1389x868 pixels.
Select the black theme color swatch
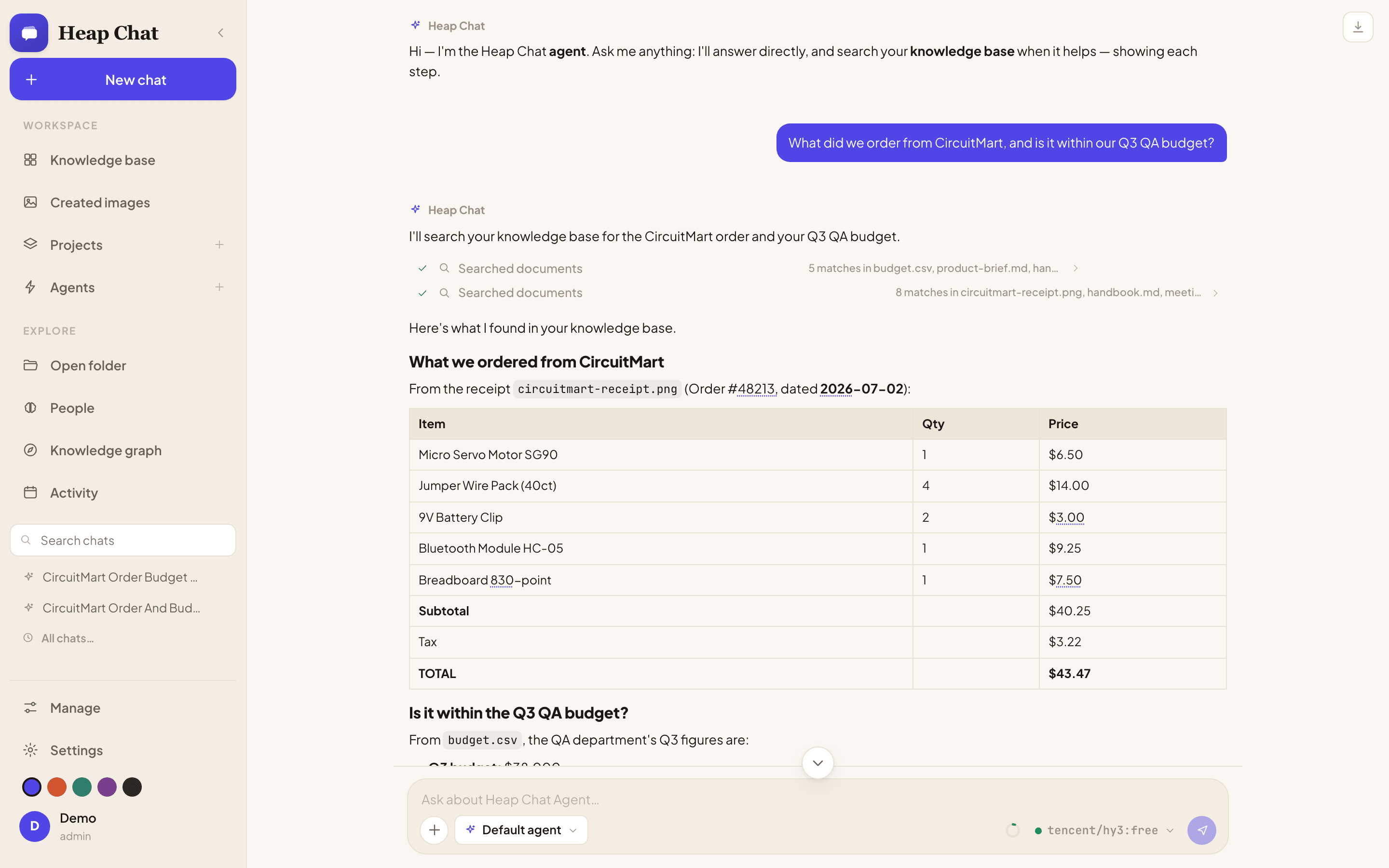132,787
